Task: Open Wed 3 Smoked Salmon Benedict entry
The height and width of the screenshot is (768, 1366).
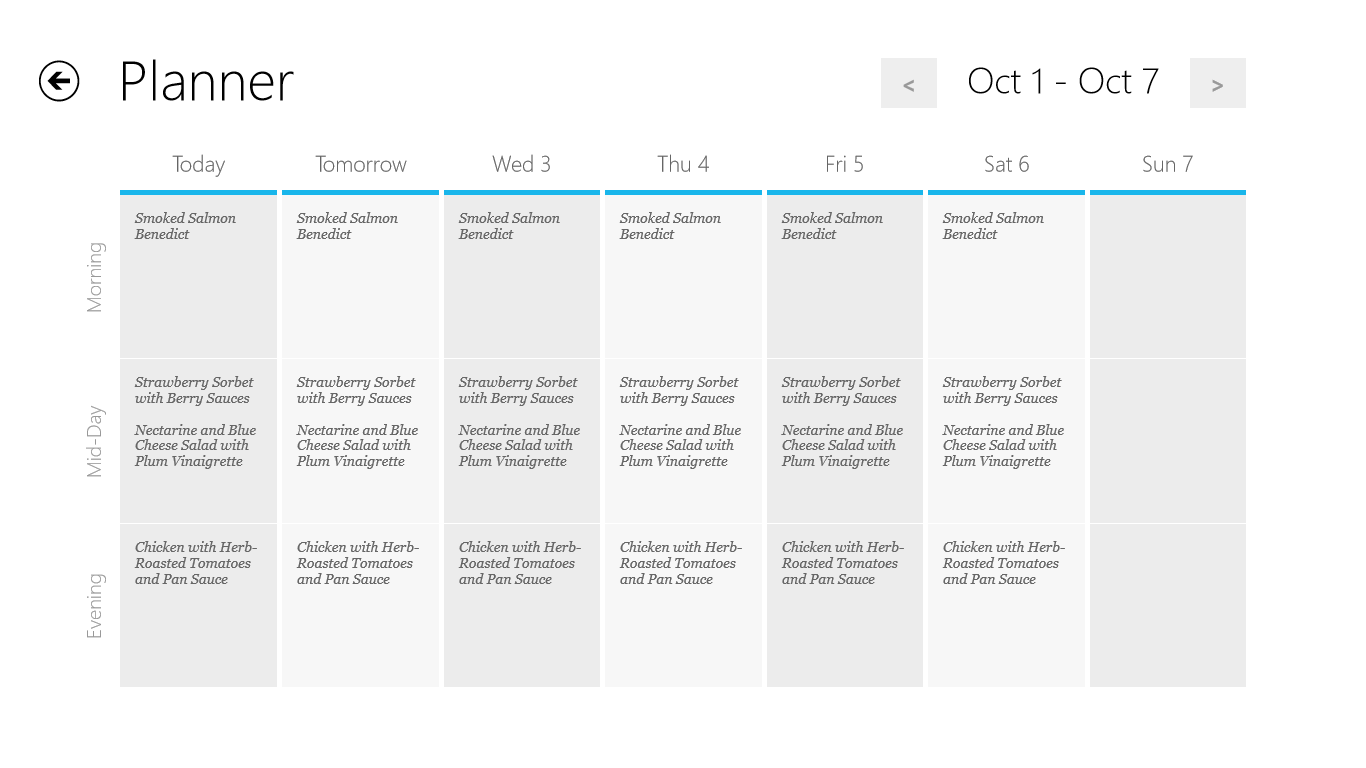Action: tap(509, 226)
